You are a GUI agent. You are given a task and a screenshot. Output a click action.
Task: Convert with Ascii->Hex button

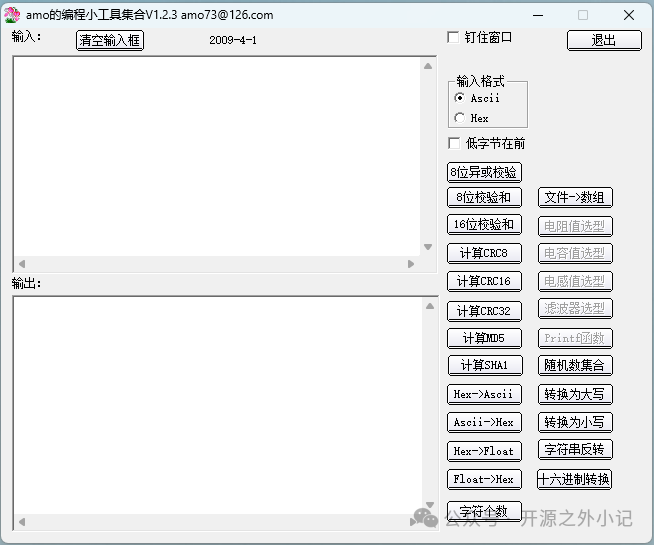484,422
